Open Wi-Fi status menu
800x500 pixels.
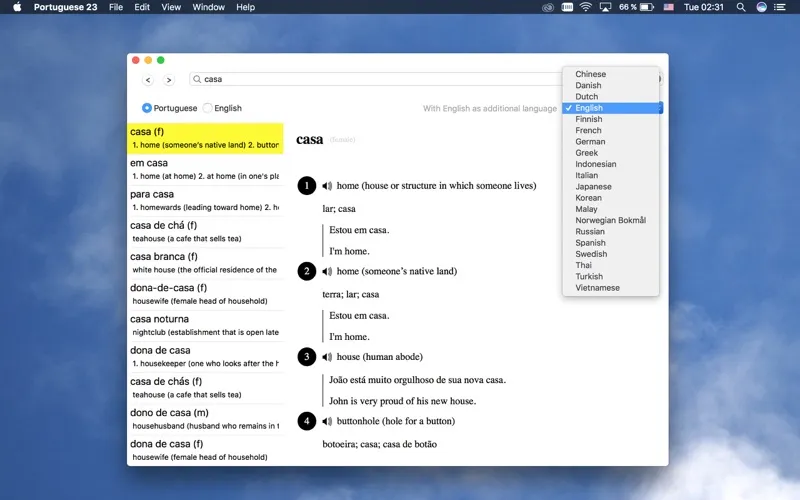tap(586, 7)
